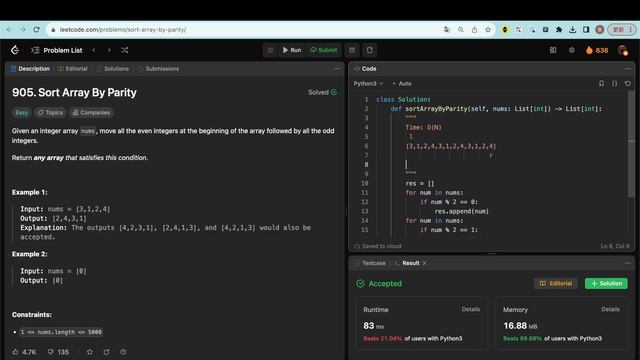Show the Topics tag
640x360 pixels.
point(50,113)
